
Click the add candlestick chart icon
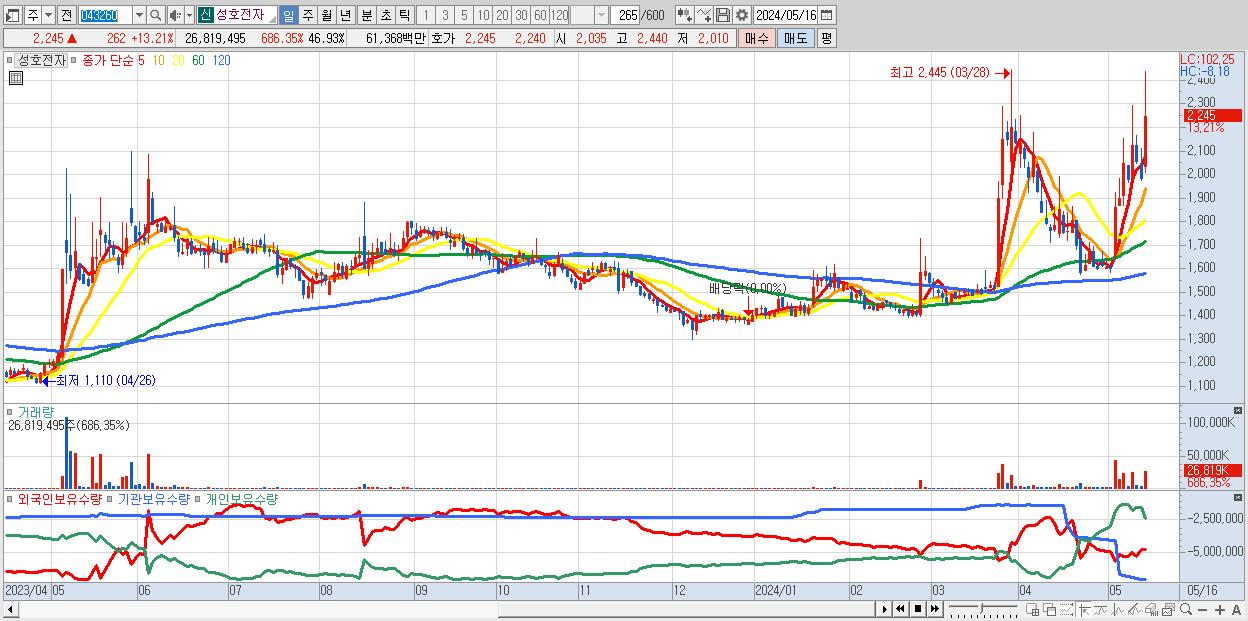click(x=684, y=16)
